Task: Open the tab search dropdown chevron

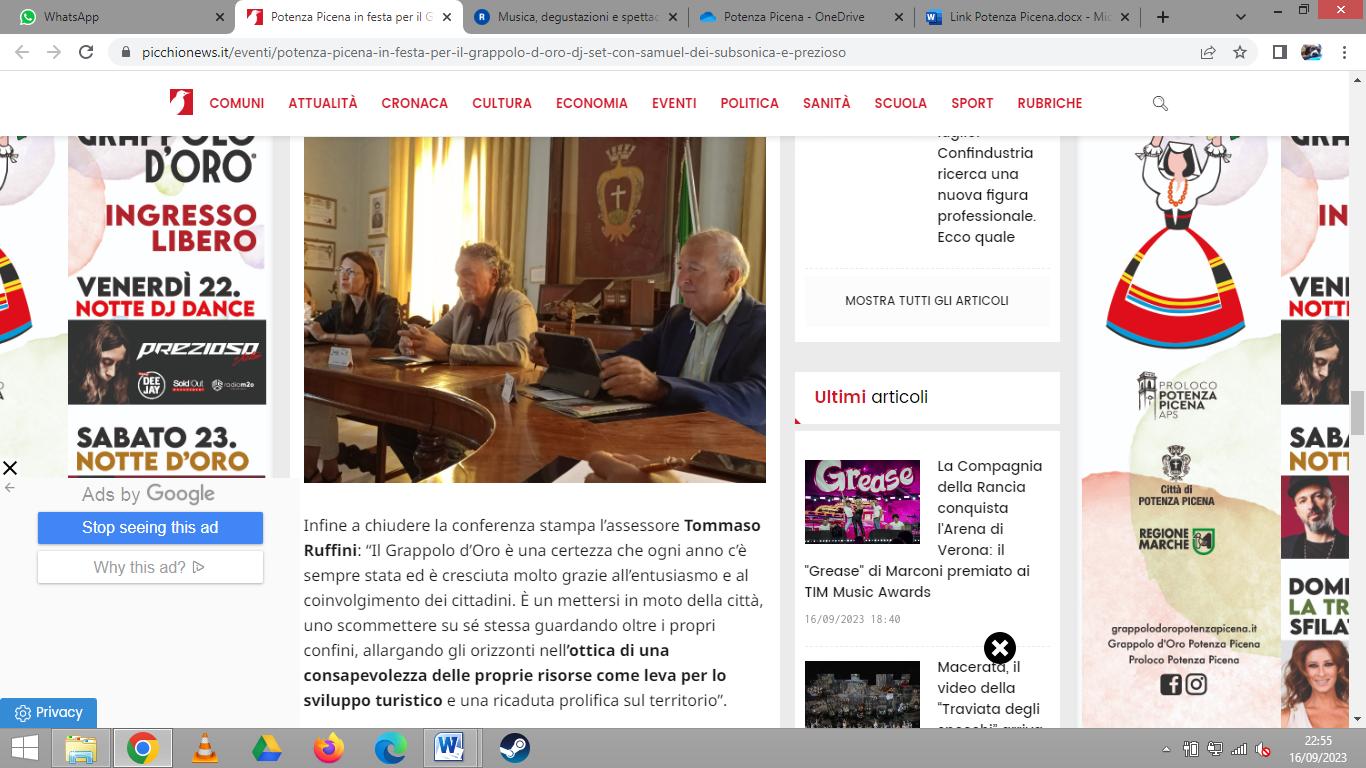Action: click(1241, 17)
